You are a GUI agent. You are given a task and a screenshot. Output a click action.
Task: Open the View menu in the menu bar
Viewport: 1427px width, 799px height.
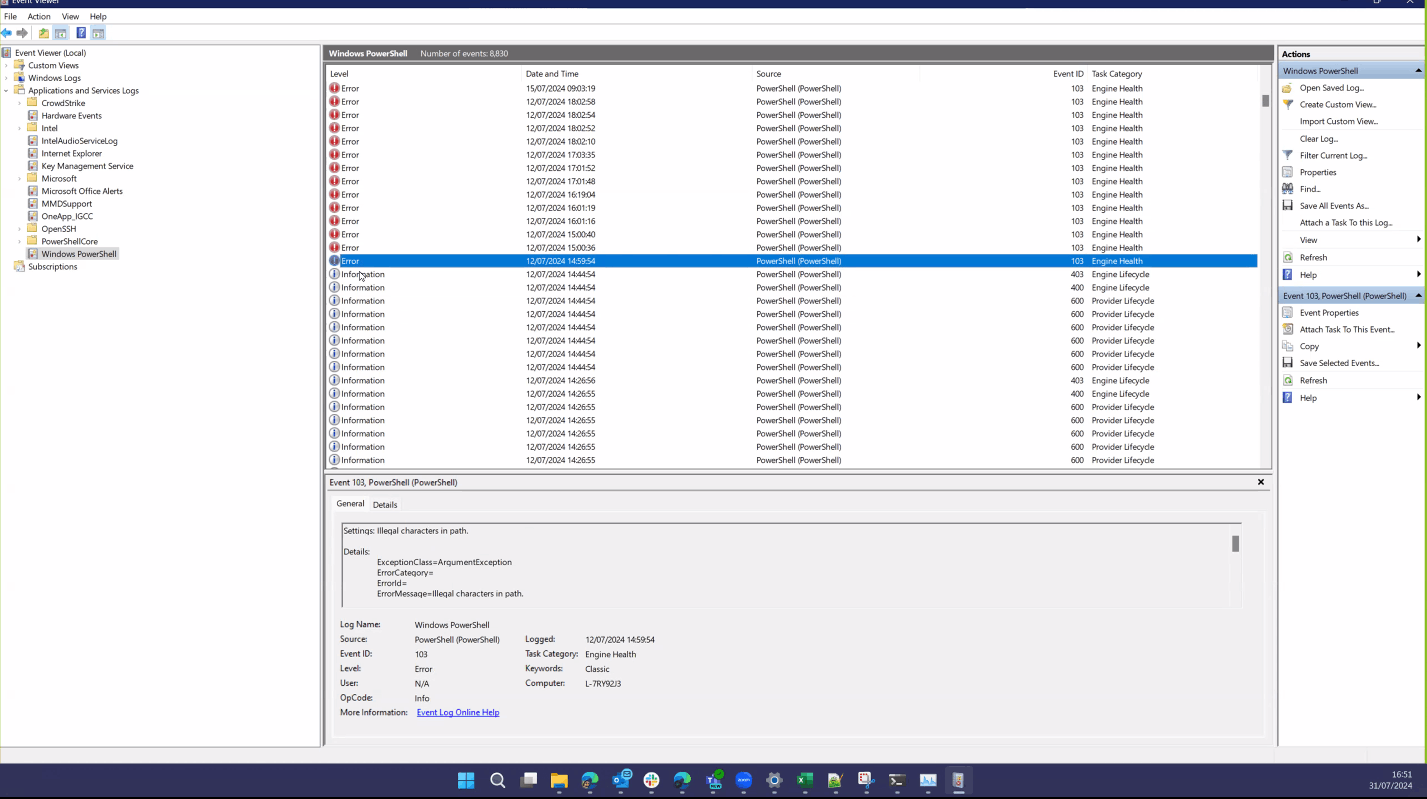tap(70, 17)
